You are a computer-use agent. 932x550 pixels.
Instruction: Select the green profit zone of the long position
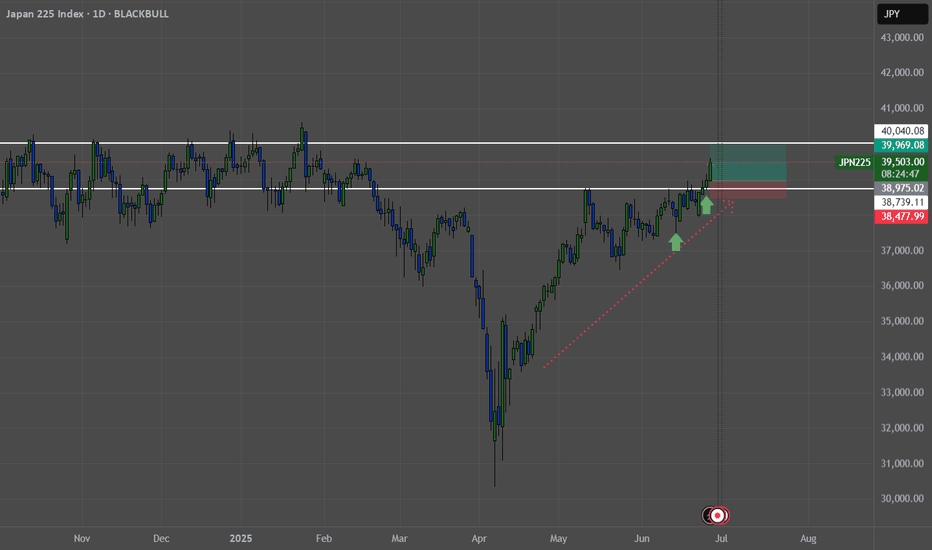[748, 163]
